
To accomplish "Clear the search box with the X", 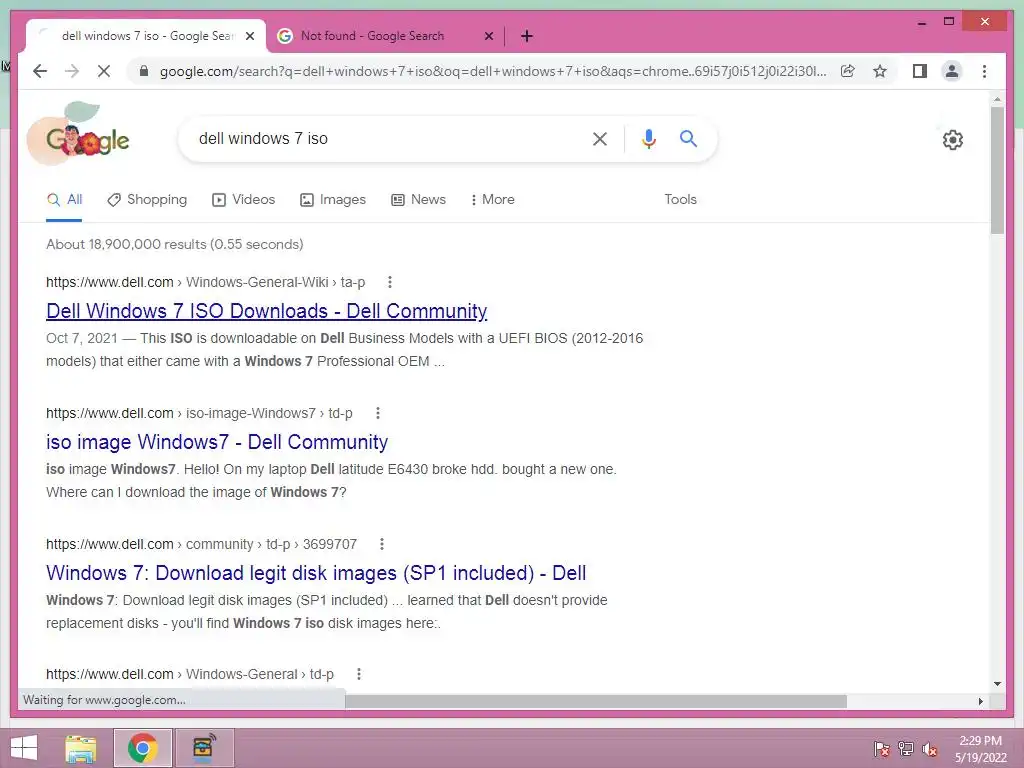I will click(600, 138).
